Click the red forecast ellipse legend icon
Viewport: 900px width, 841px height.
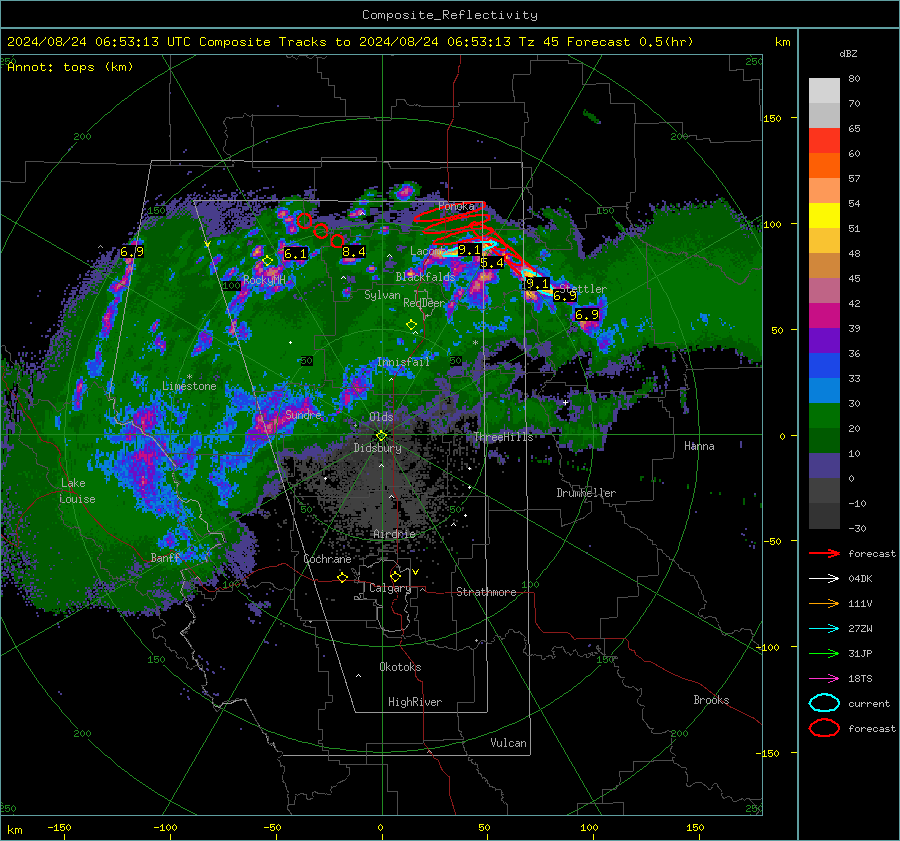pyautogui.click(x=824, y=728)
